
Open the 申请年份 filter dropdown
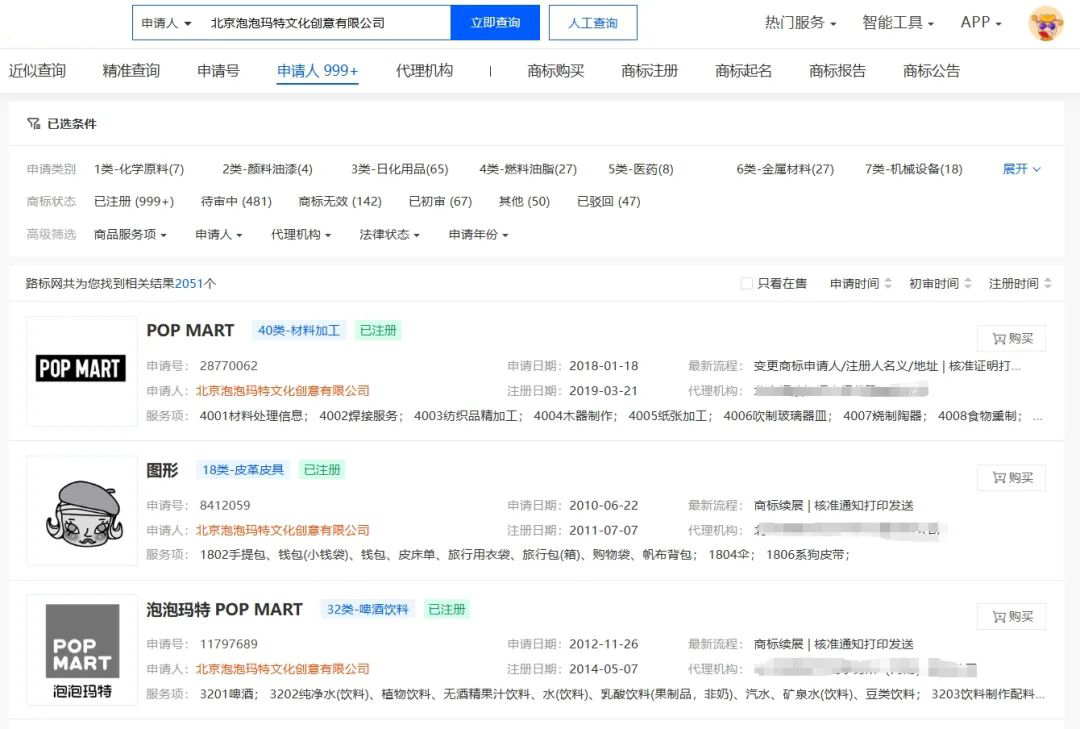pyautogui.click(x=478, y=234)
